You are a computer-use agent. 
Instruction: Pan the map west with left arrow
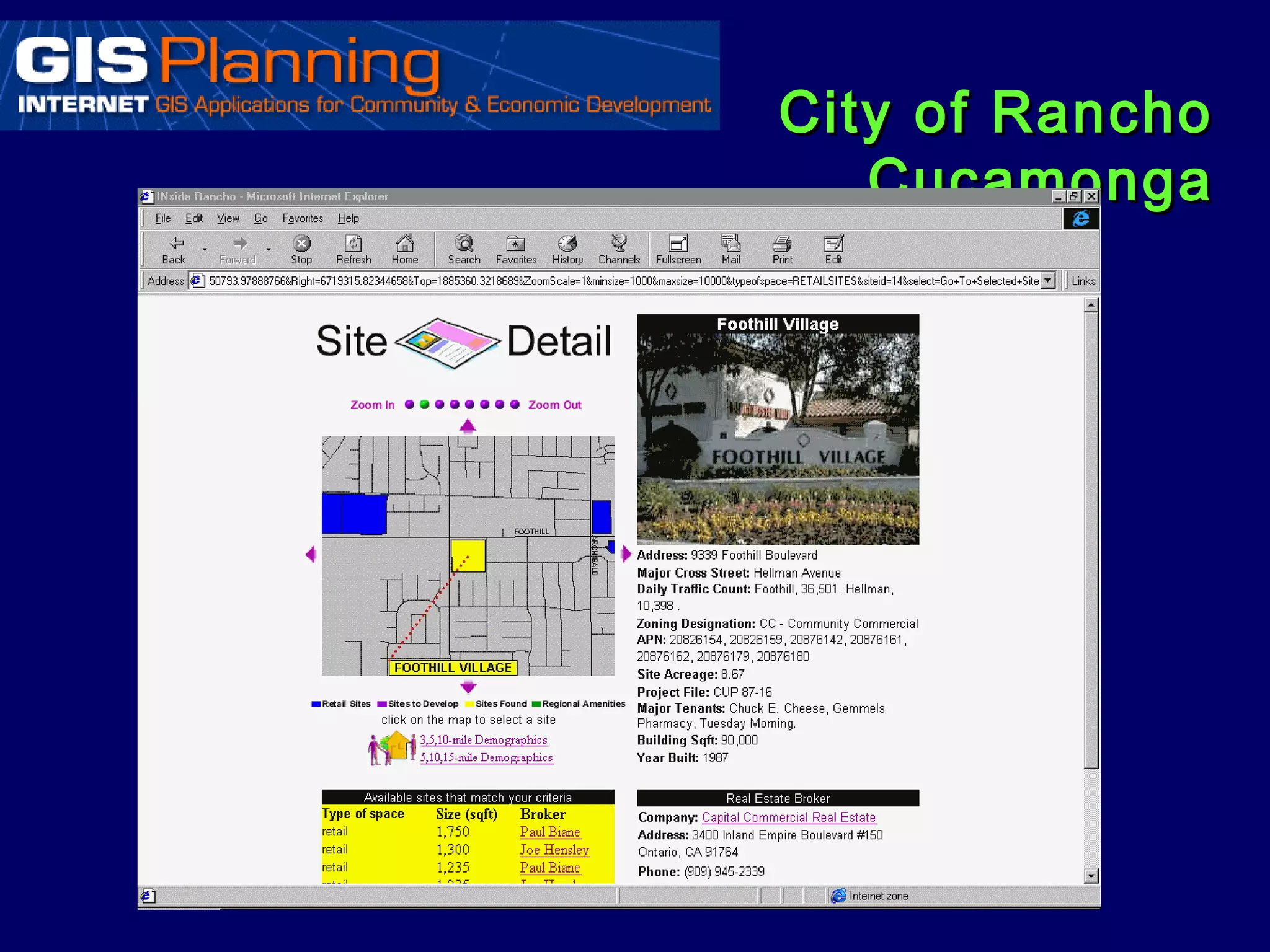click(311, 554)
